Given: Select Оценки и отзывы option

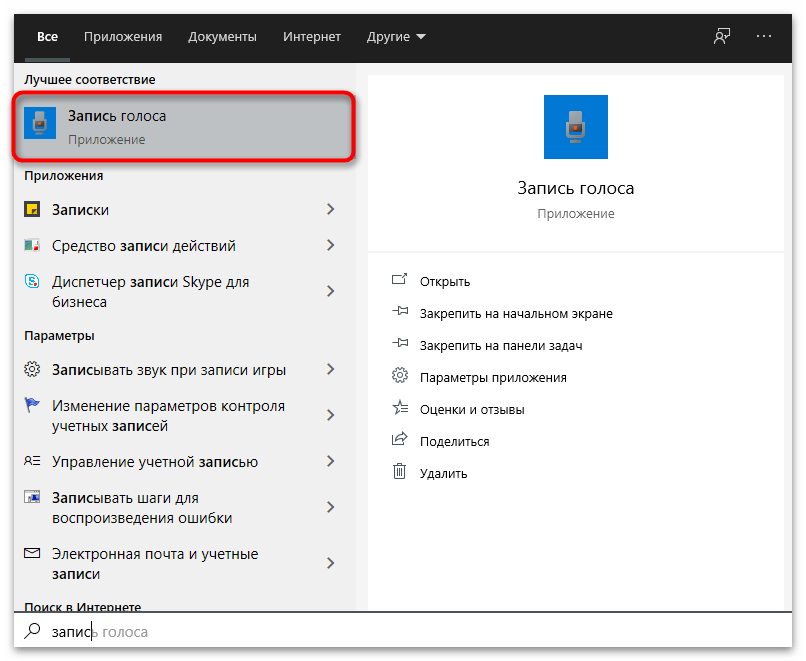Looking at the screenshot, I should point(472,409).
